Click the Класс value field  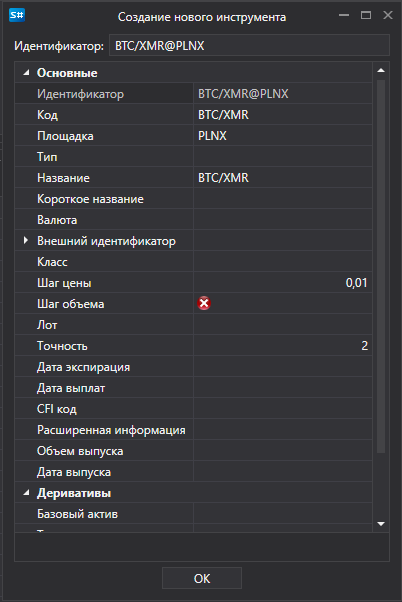point(283,261)
